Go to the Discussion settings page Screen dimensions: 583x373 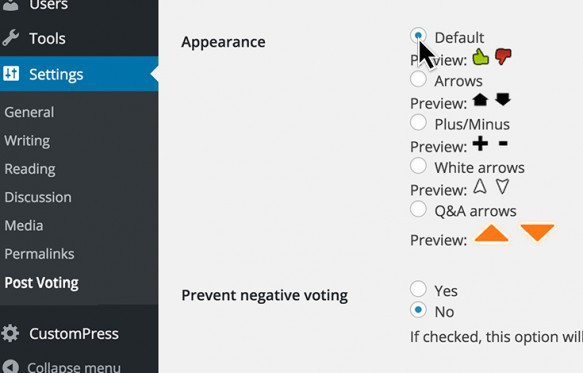click(38, 197)
